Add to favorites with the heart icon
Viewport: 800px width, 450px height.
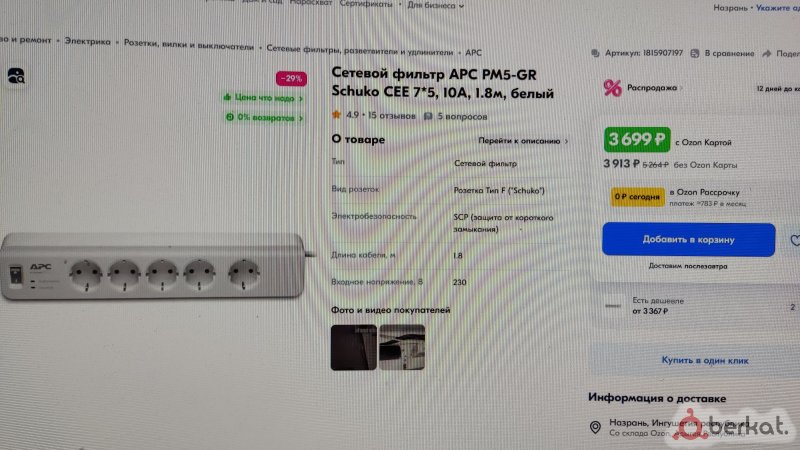click(795, 240)
